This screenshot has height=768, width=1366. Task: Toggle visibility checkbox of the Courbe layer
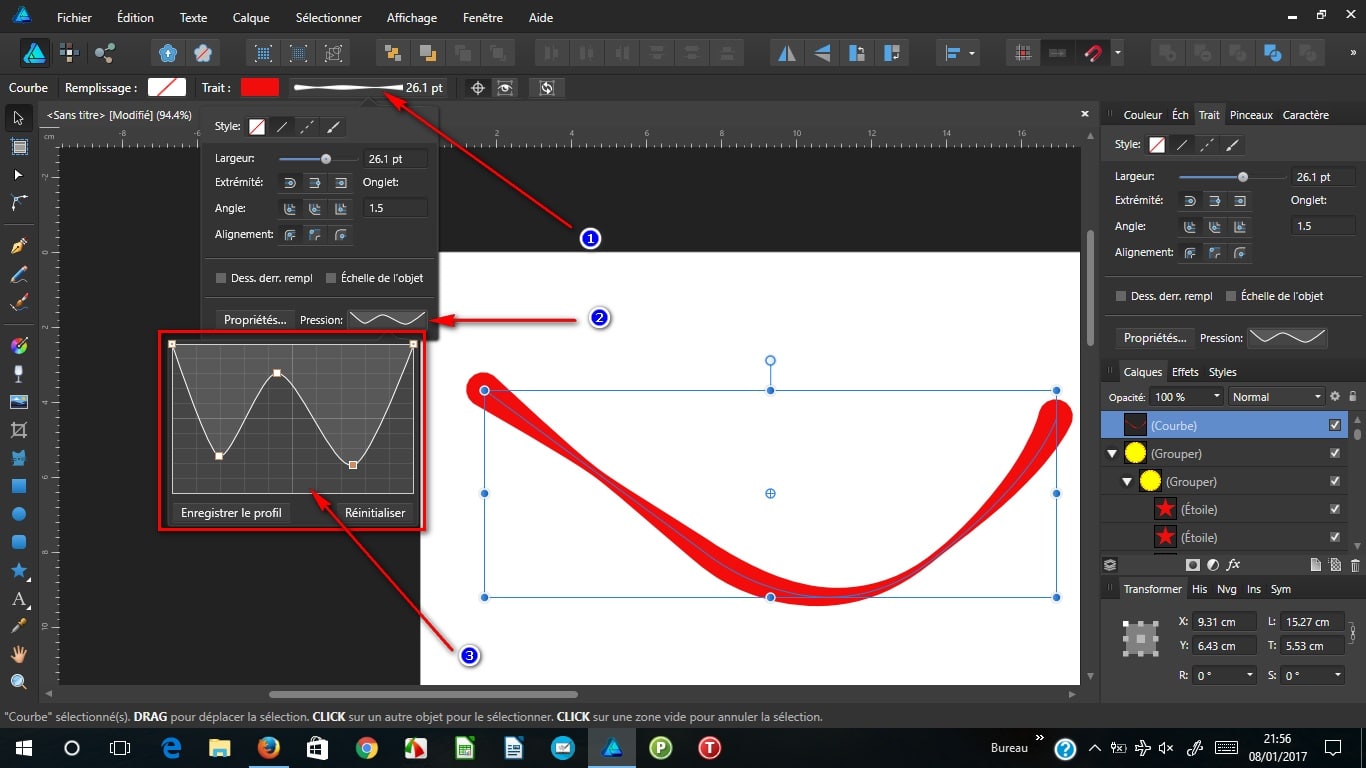1335,425
